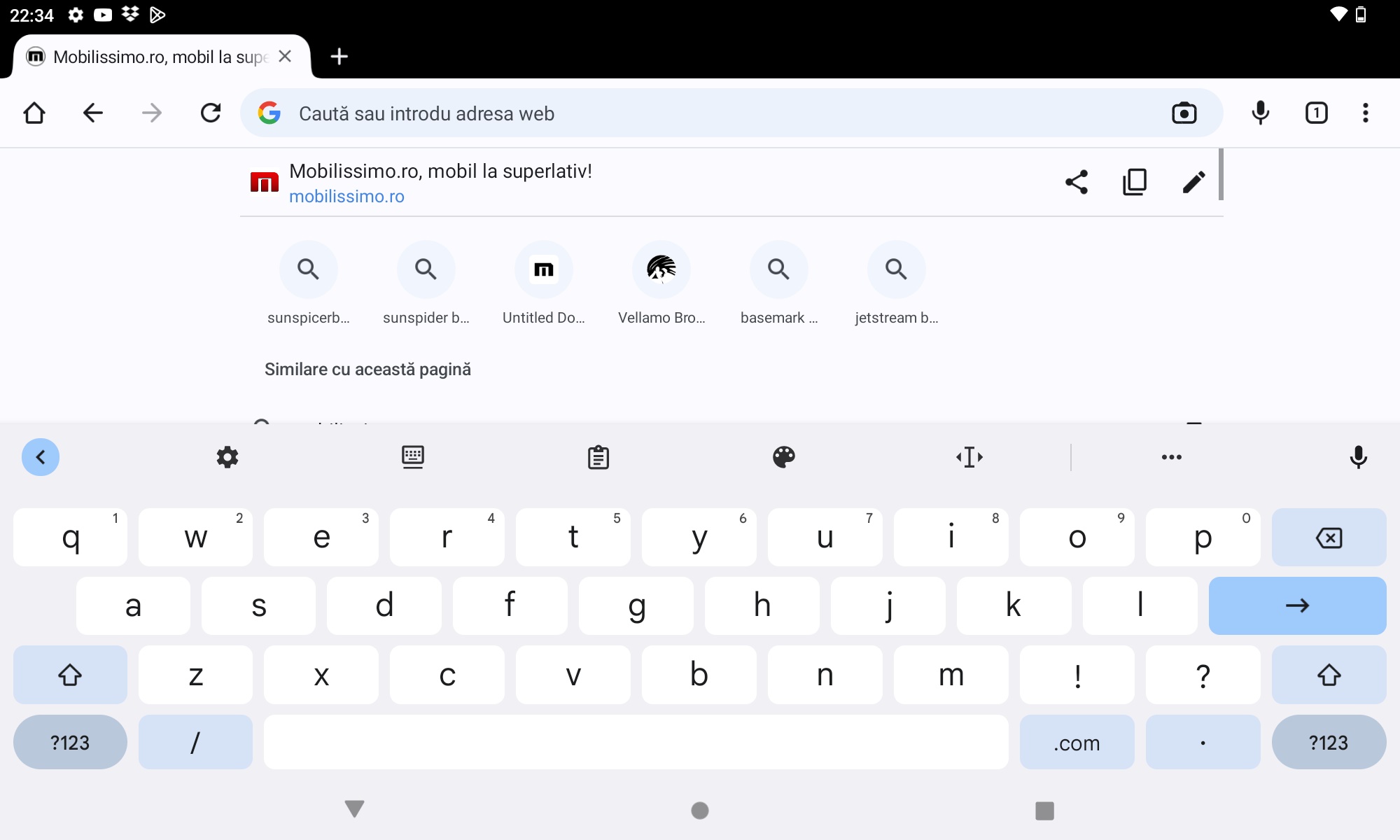Open the tab switcher showing 1 tab
This screenshot has height=840, width=1400.
click(1317, 113)
